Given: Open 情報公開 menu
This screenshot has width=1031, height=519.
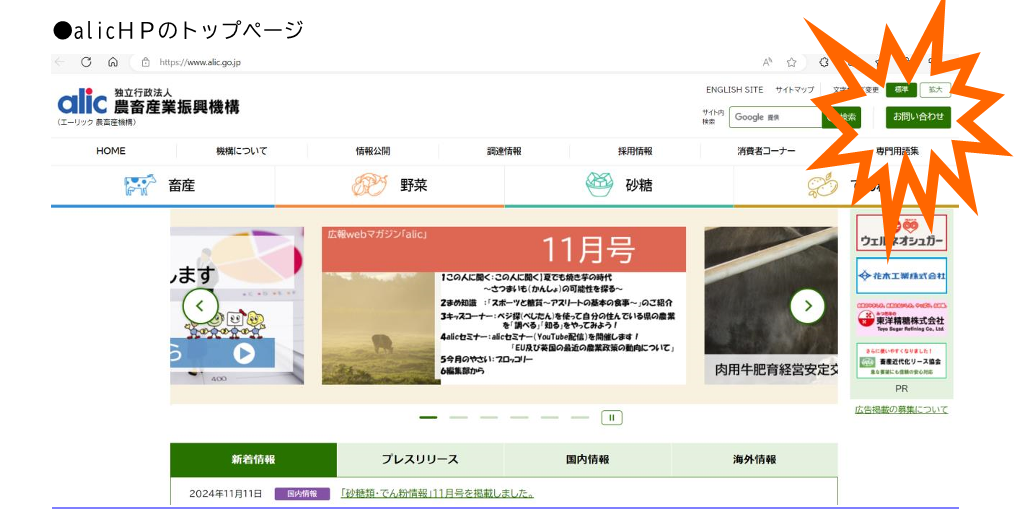Looking at the screenshot, I should tap(373, 151).
